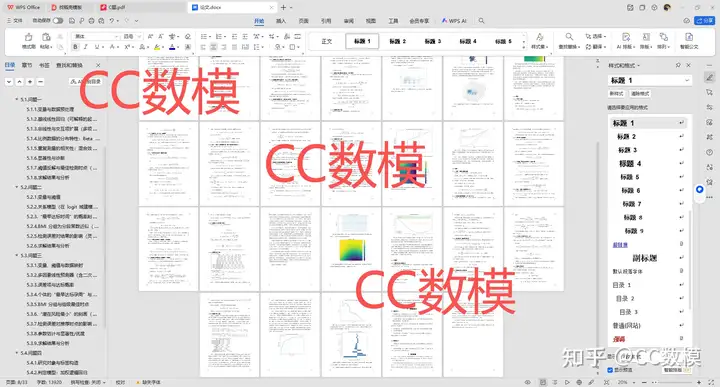
Task: Open the font name dropdown
Action: [117, 36]
